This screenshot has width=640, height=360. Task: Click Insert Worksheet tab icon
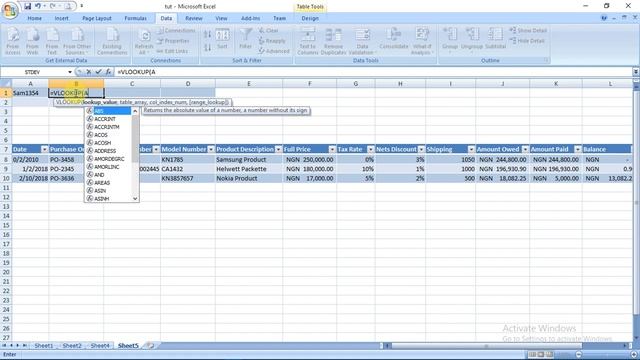(x=151, y=346)
